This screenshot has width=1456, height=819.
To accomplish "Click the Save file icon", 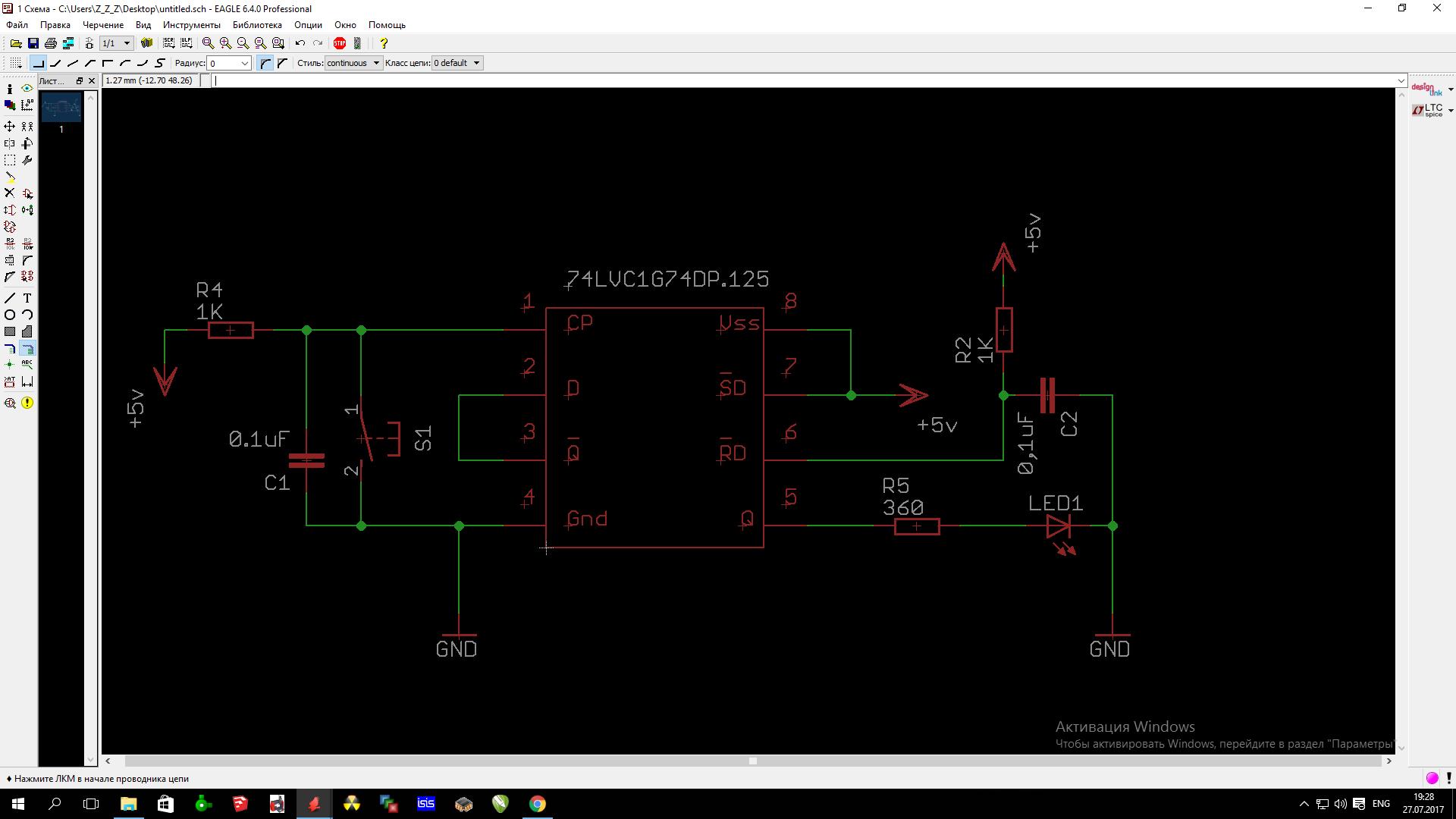I will (x=33, y=43).
